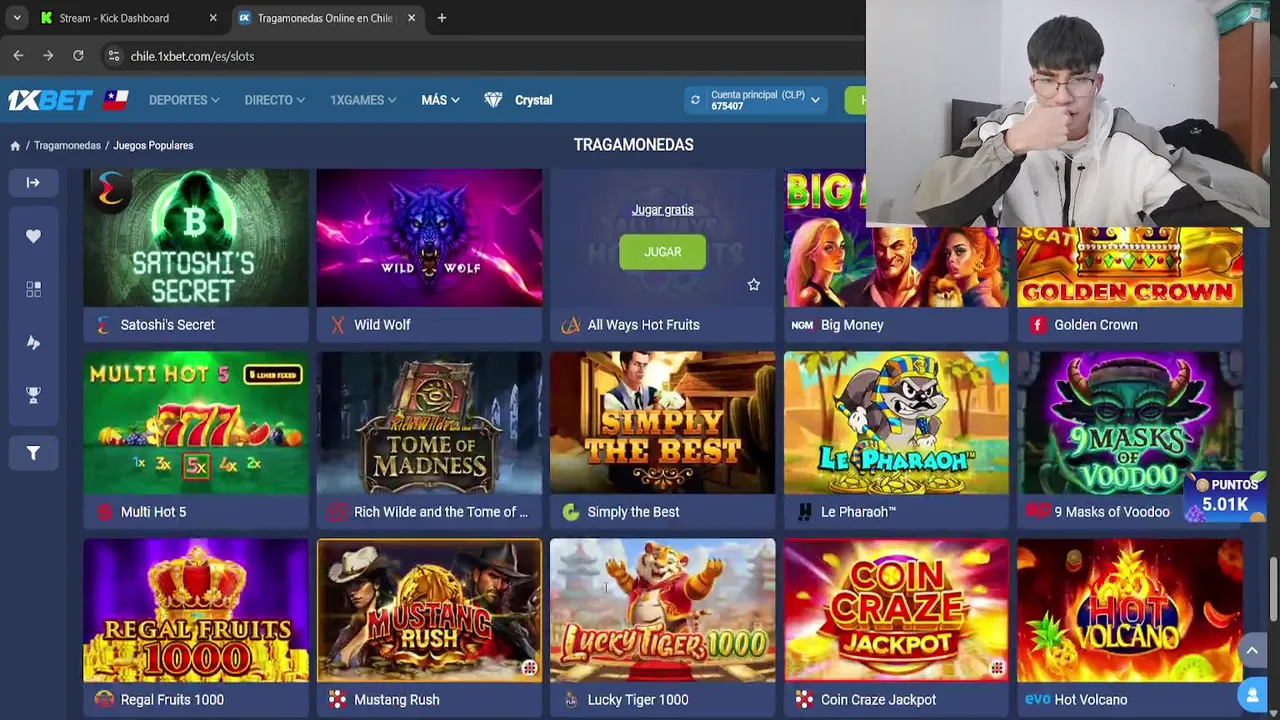Click the Satoshi's Secret provider icon
1280x720 pixels.
[103, 325]
